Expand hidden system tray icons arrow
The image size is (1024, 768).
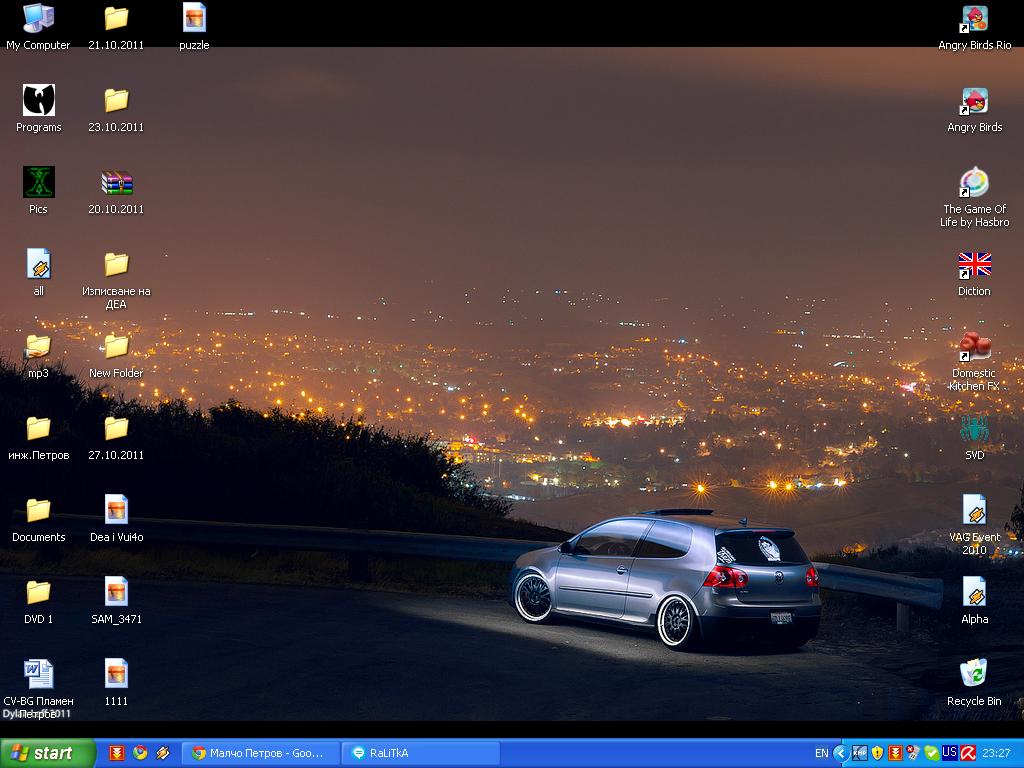(x=840, y=753)
